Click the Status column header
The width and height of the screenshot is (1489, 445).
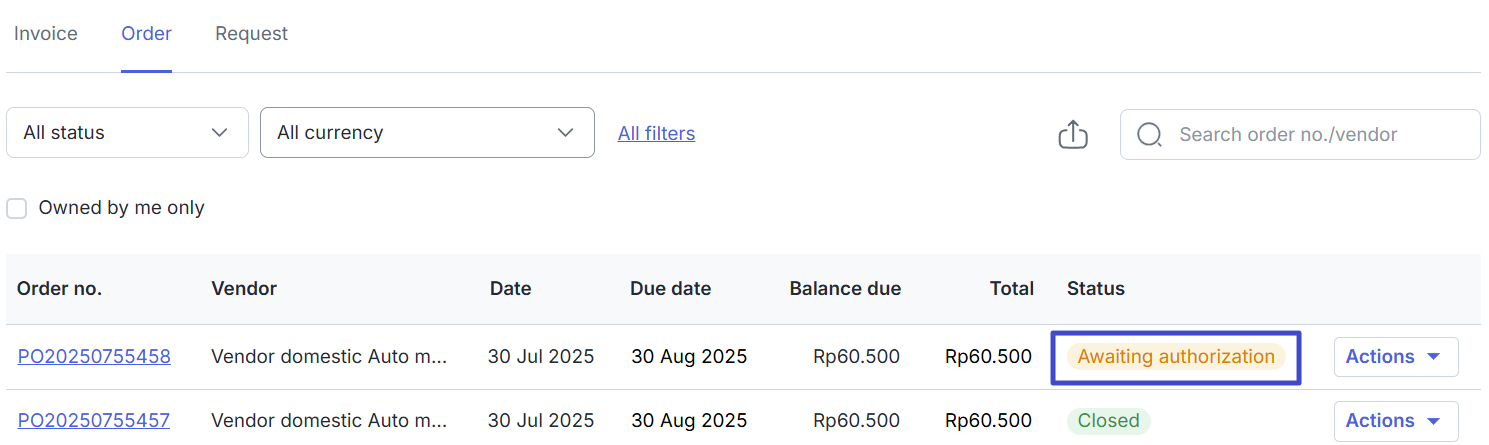tap(1095, 289)
